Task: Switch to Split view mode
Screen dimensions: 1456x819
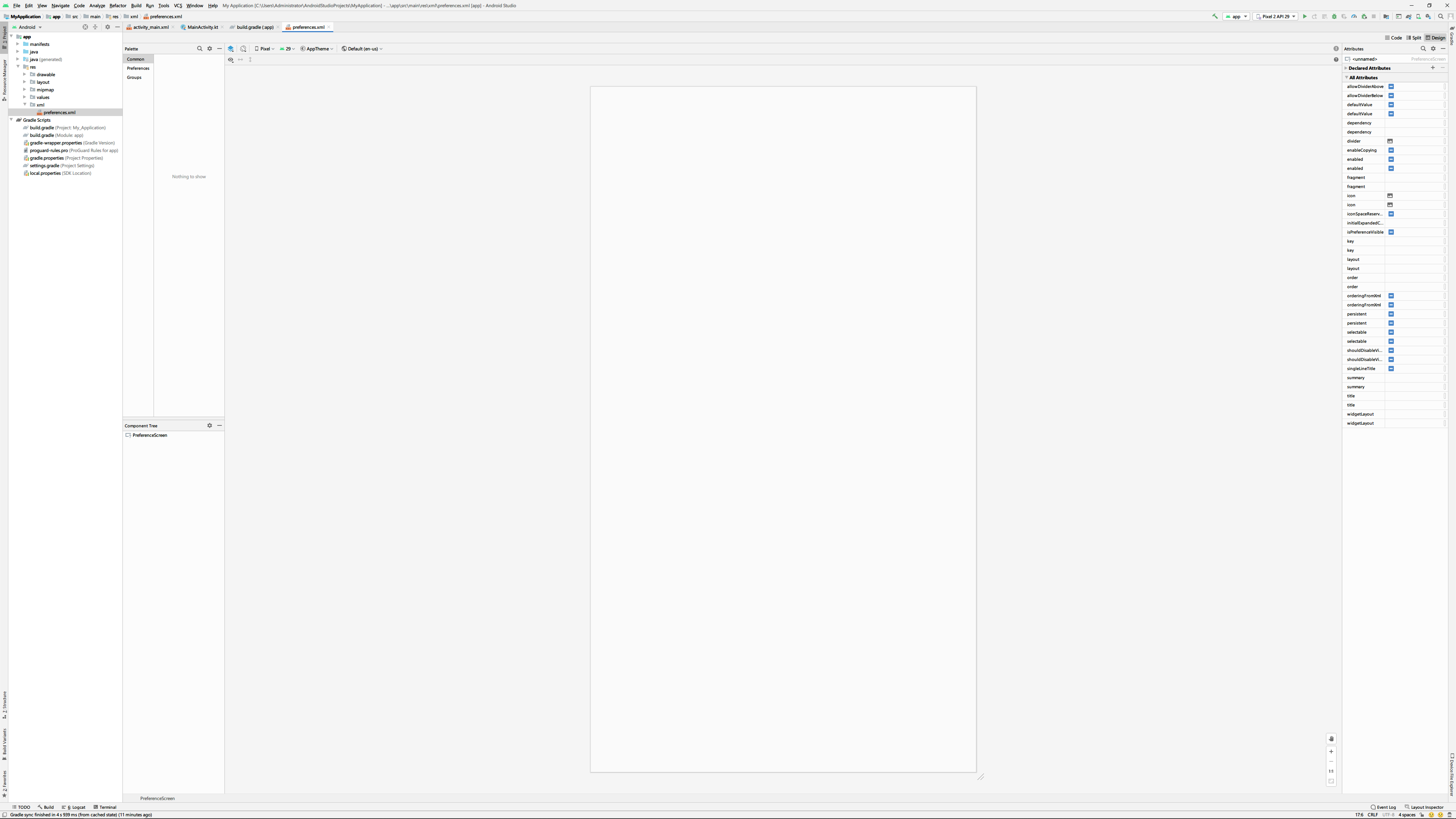Action: click(x=1414, y=38)
